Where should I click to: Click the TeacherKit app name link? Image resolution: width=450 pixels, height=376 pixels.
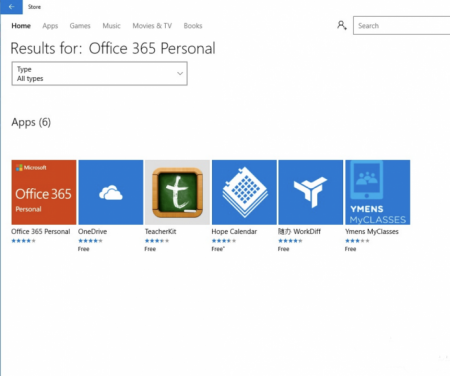coord(160,231)
